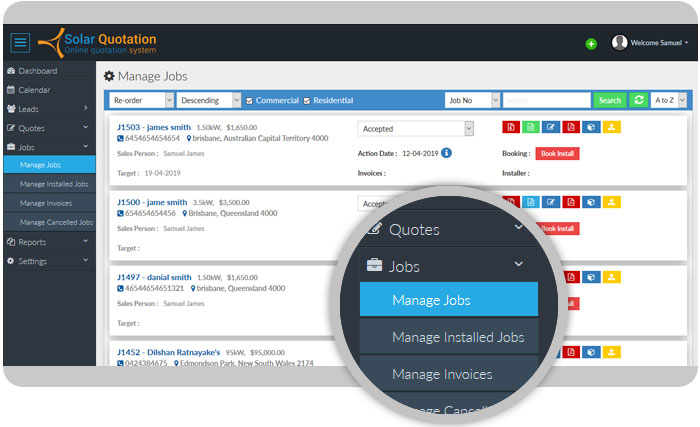
Task: Select Manage Installed Jobs in the sidebar
Action: point(54,184)
